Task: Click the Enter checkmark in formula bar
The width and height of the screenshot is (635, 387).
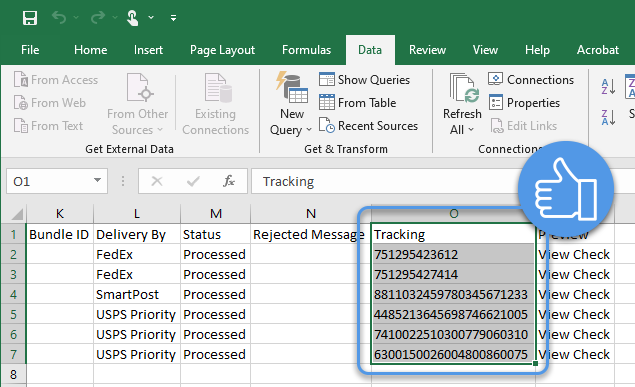Action: pyautogui.click(x=193, y=181)
